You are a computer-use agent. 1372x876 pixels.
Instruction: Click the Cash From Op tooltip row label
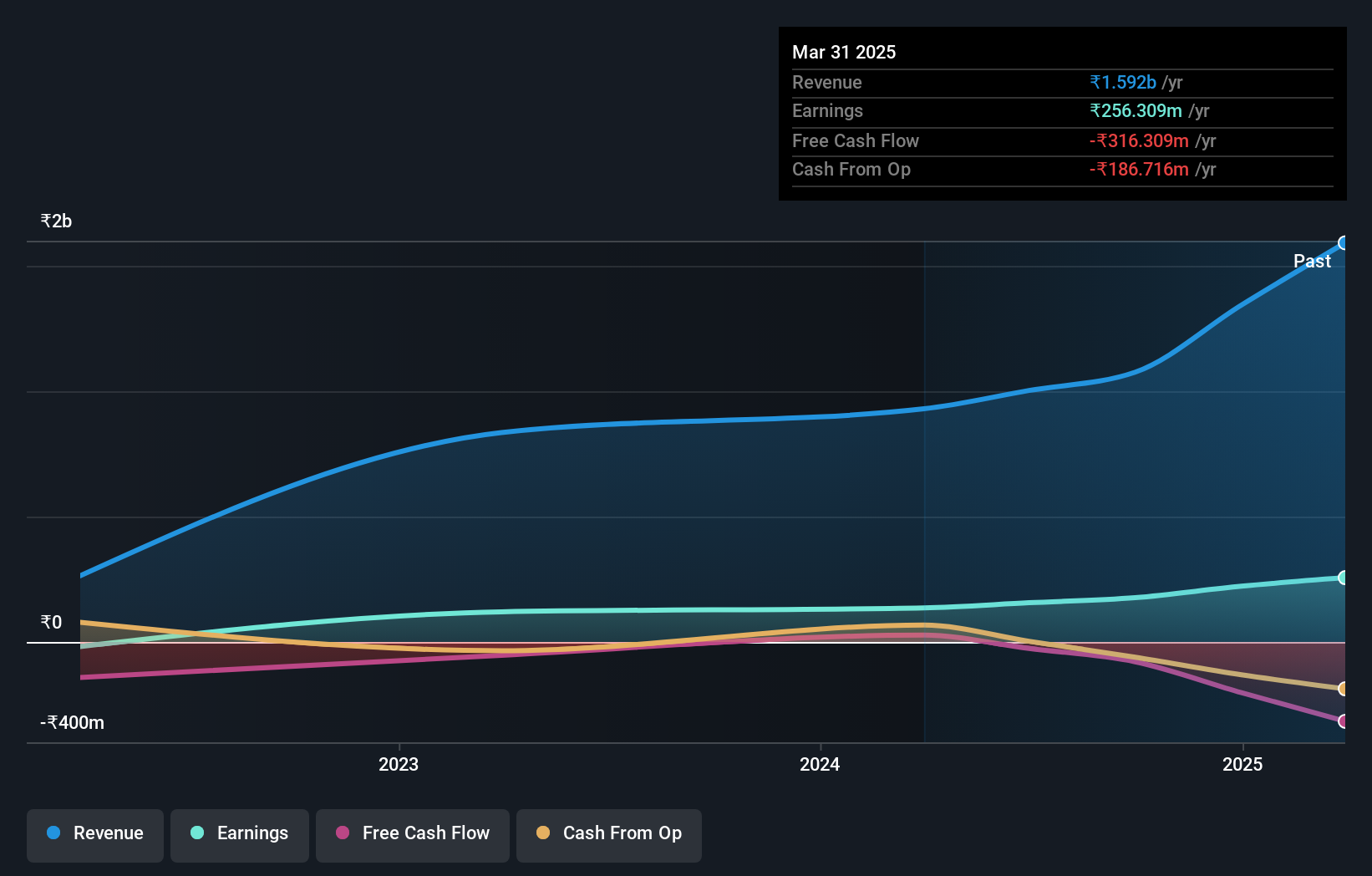click(x=851, y=169)
